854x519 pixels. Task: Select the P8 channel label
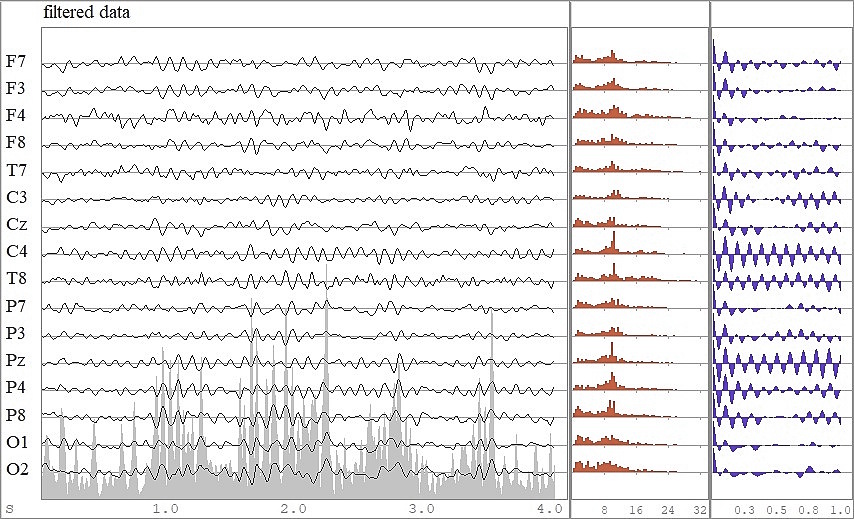click(x=16, y=415)
